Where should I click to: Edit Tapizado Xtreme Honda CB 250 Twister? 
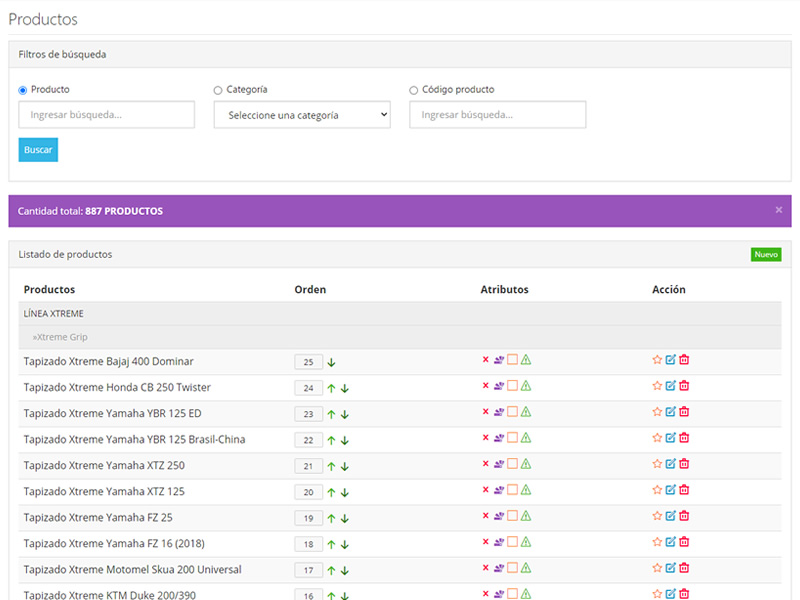point(671,386)
